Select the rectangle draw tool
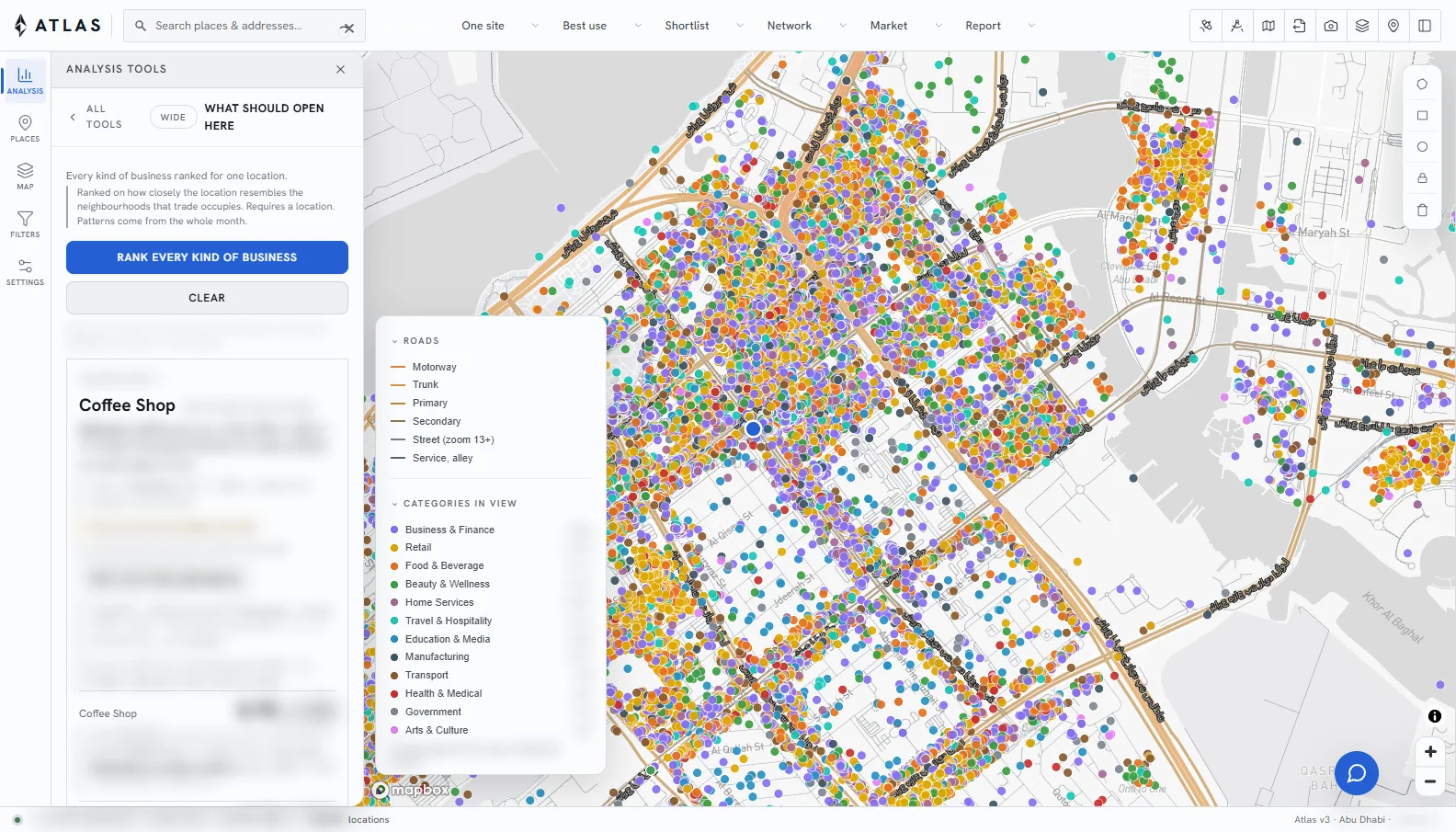 pyautogui.click(x=1422, y=116)
